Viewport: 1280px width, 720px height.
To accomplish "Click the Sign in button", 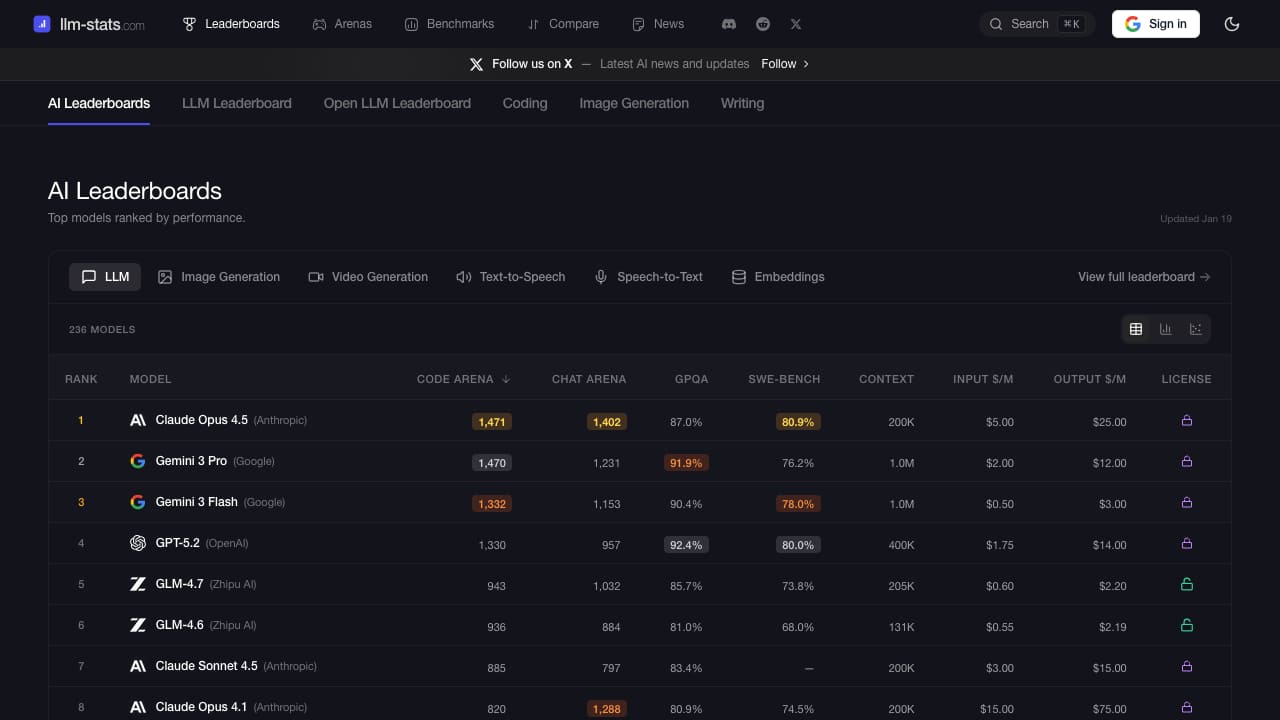I will (x=1155, y=24).
